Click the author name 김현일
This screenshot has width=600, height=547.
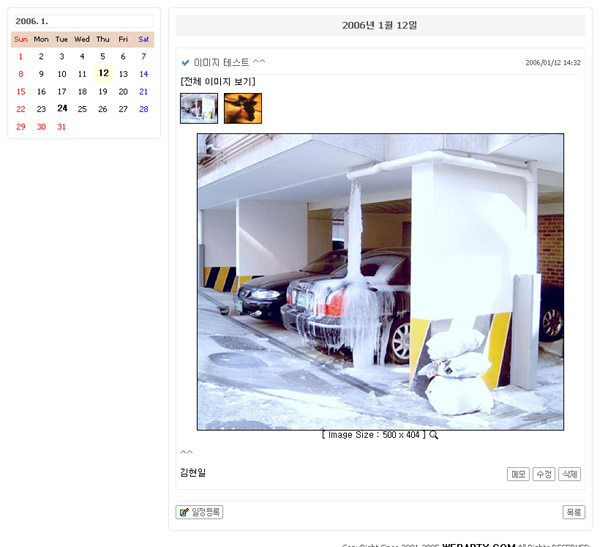193,473
